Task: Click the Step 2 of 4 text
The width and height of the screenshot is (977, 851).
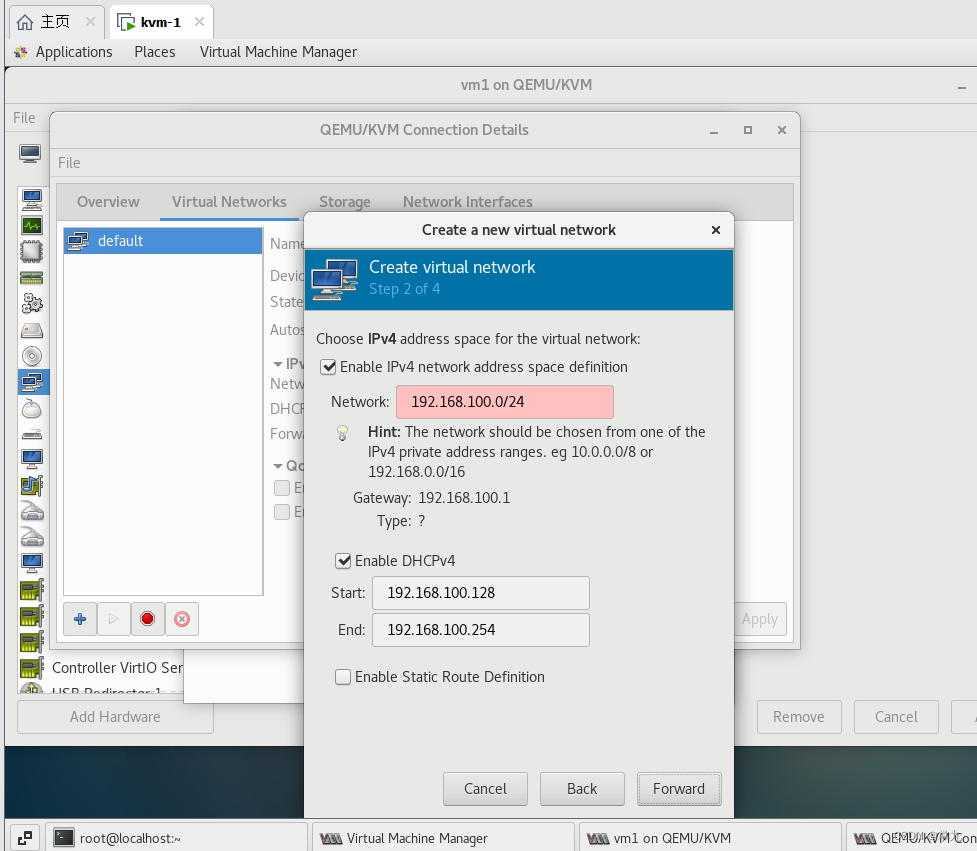Action: tap(404, 289)
